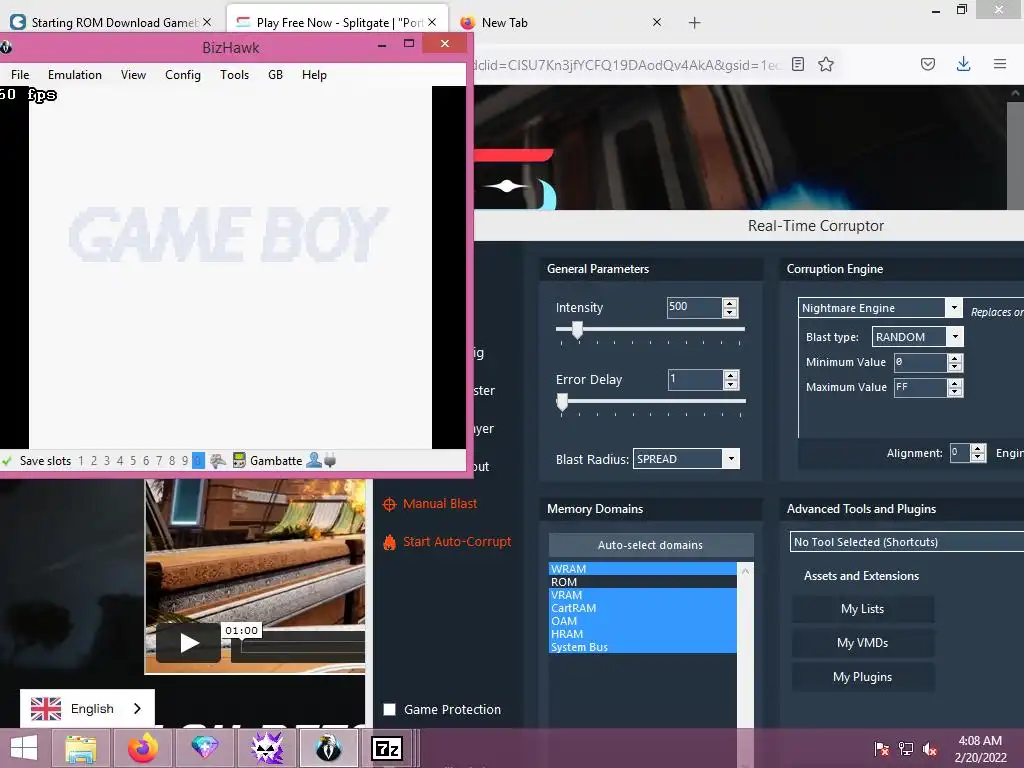
Task: Open the Pocket save icon in Firefox
Action: (928, 64)
